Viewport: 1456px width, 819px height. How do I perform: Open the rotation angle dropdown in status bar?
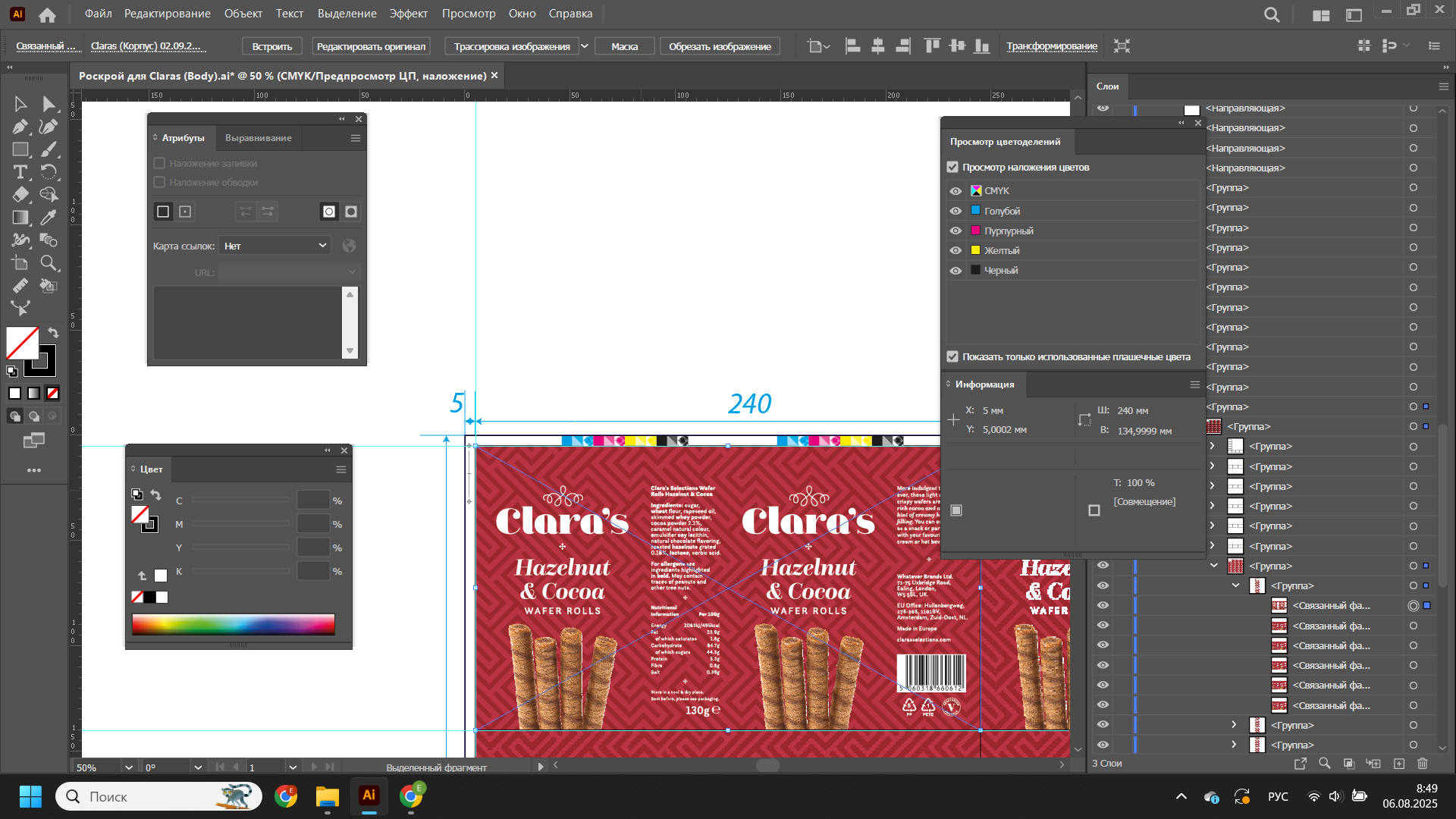point(198,767)
